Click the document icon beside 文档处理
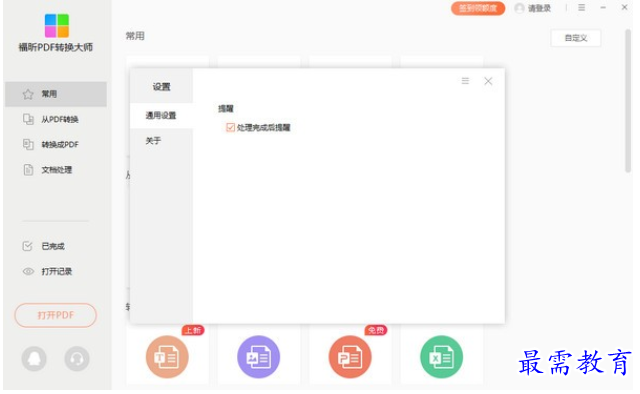 [28, 170]
